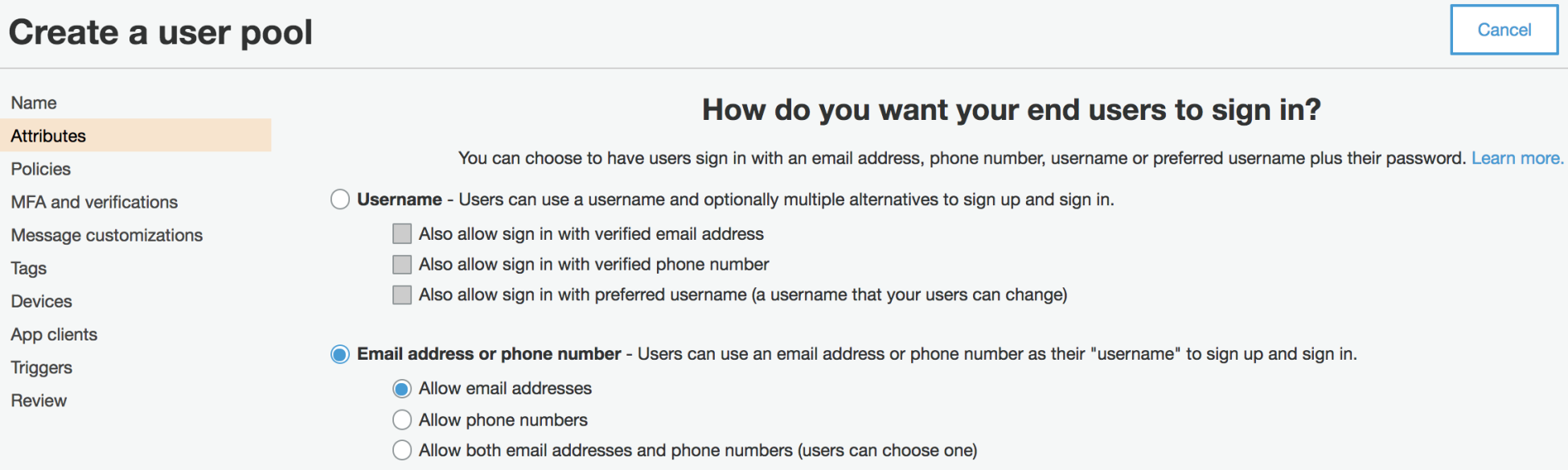Open App clients section
The height and width of the screenshot is (470, 1568).
tap(54, 335)
